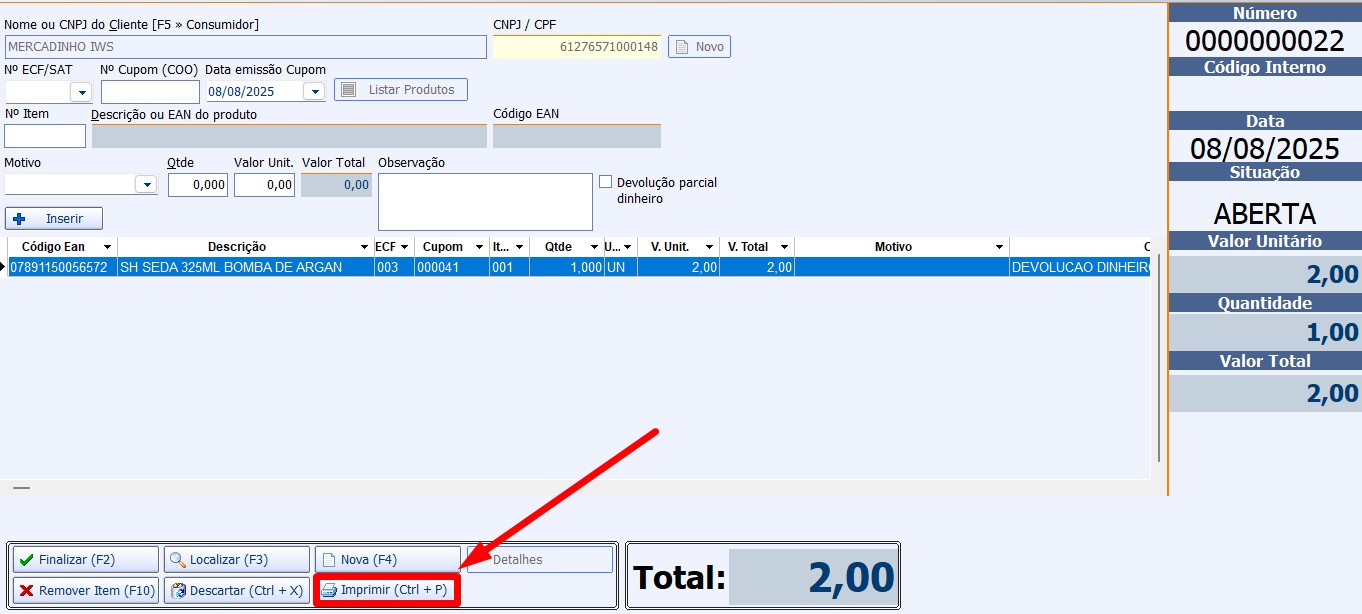Click the Observação text area
Screen dimensions: 1362x614
tap(485, 202)
